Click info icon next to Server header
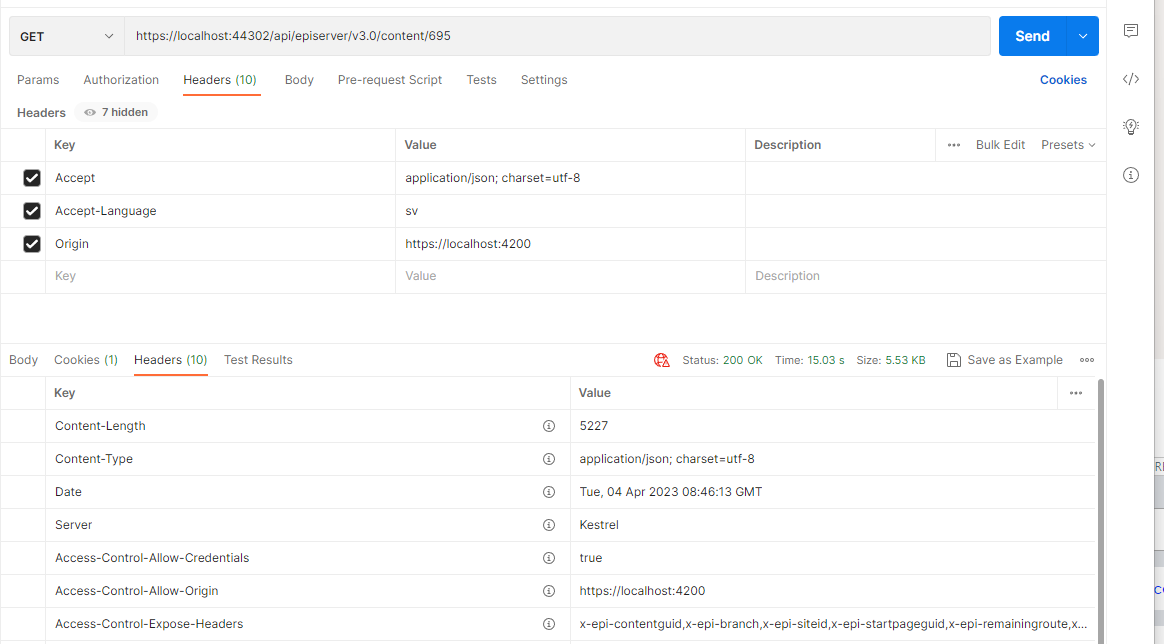 coord(548,525)
